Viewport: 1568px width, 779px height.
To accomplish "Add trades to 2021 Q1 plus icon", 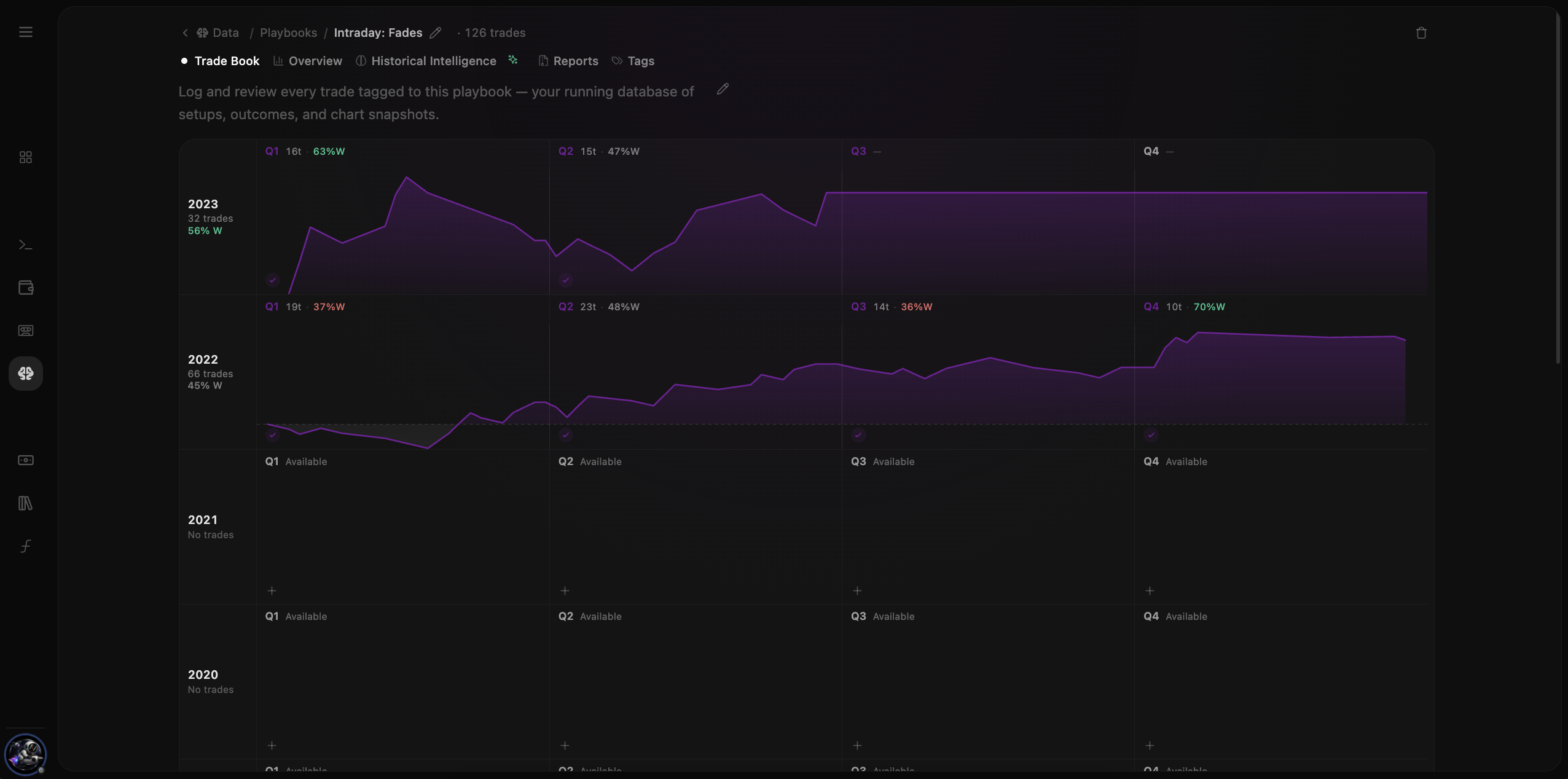I will [272, 590].
